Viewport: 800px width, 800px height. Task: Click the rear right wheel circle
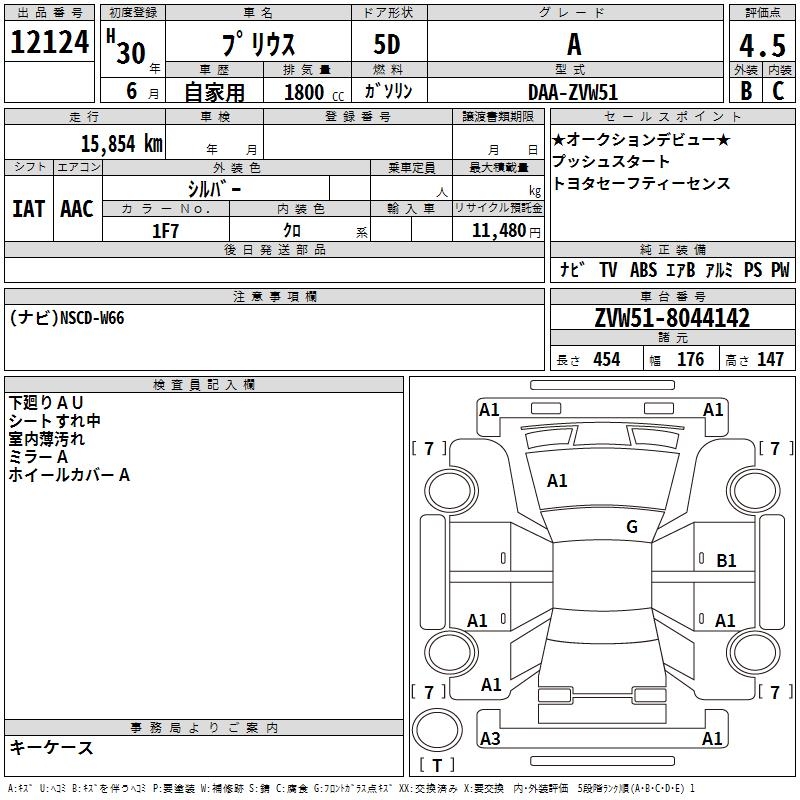(x=753, y=652)
